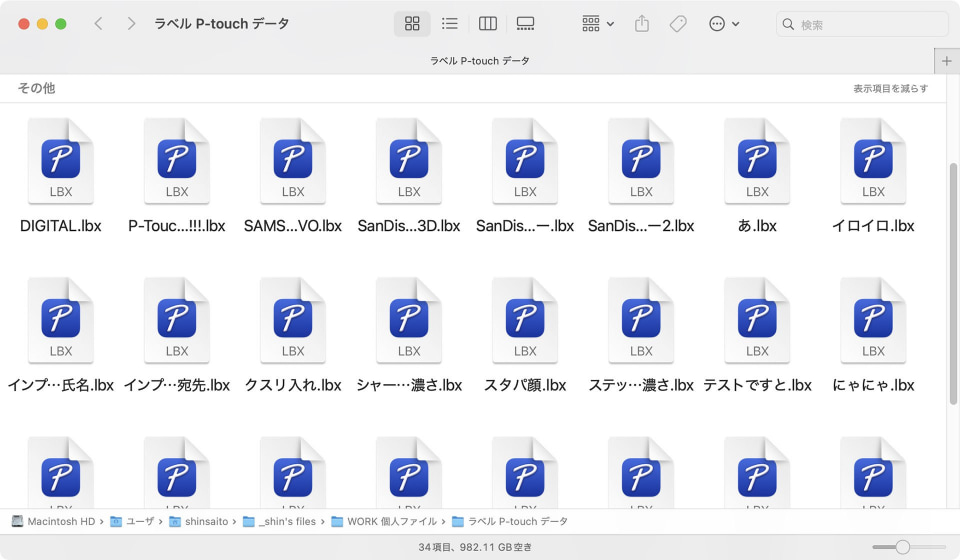960x560 pixels.
Task: Add a new tab with plus button
Action: pyautogui.click(x=947, y=61)
